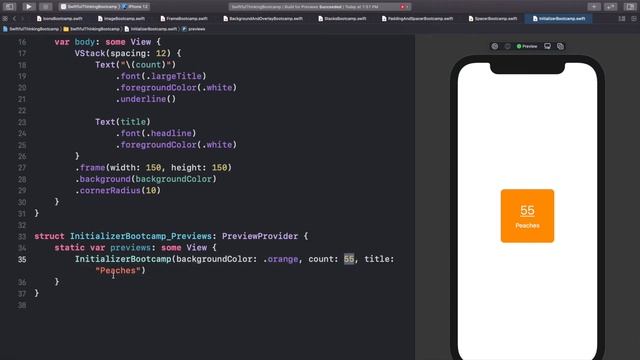Switch to SpacerBootcamp.swift tab

pyautogui.click(x=493, y=18)
